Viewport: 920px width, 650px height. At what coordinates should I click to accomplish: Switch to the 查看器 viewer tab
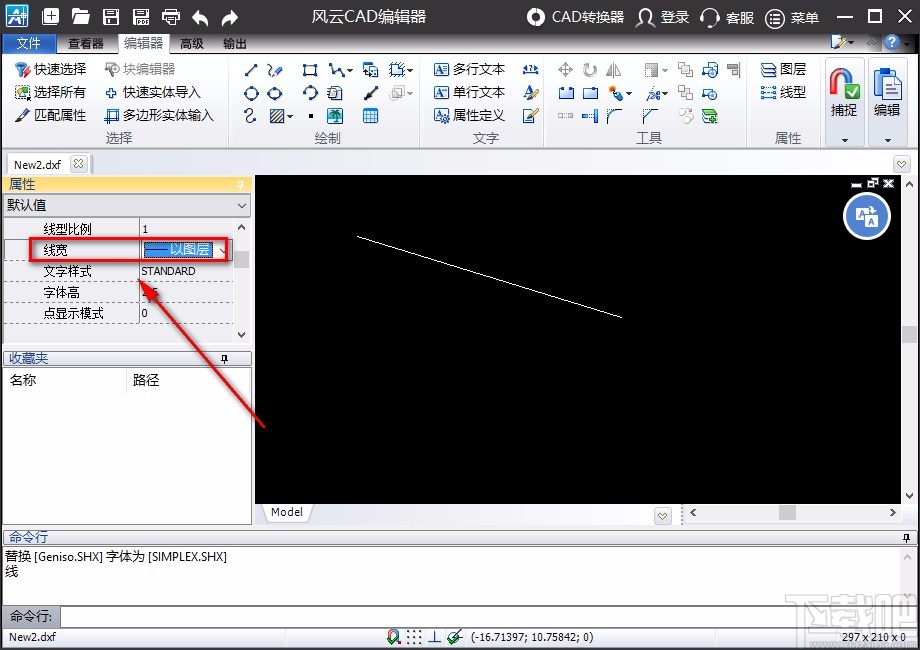point(86,43)
